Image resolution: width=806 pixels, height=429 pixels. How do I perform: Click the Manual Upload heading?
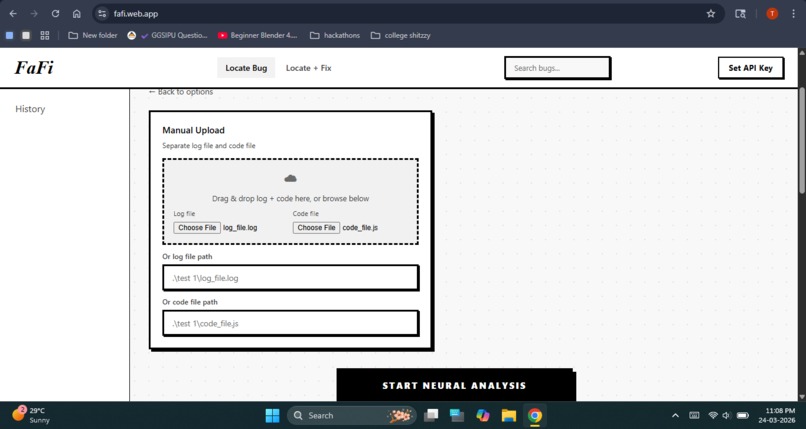193,130
